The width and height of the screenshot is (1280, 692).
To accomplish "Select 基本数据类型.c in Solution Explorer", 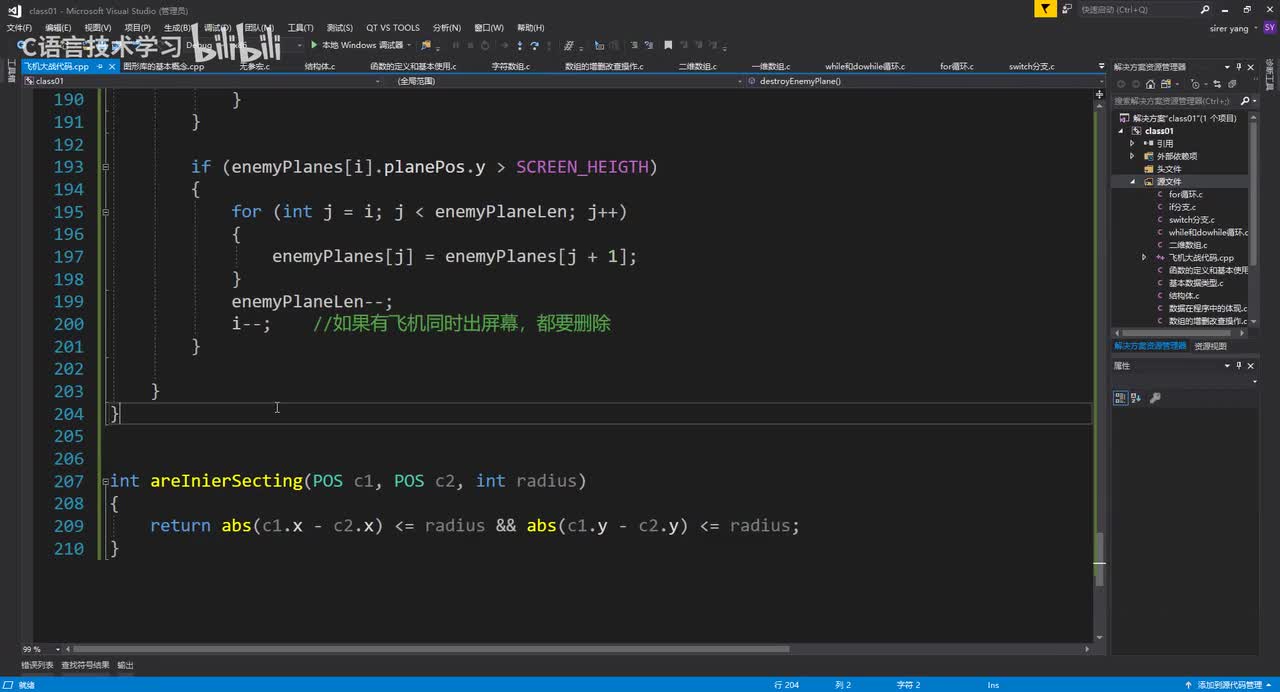I will click(x=1196, y=283).
